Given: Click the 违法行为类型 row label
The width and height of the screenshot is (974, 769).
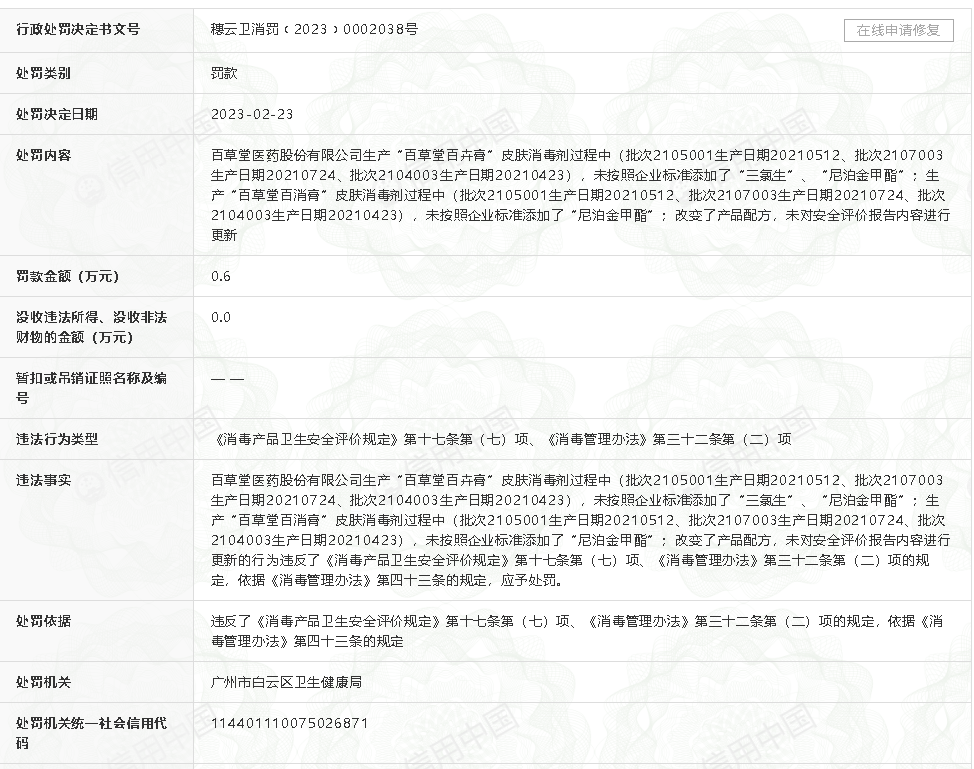Looking at the screenshot, I should 57,439.
